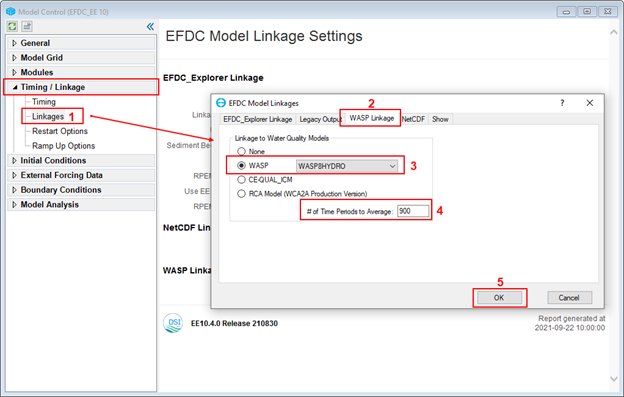Image resolution: width=624 pixels, height=397 pixels.
Task: Click the EFDC Model Linkage Settings heading
Action: coord(264,36)
